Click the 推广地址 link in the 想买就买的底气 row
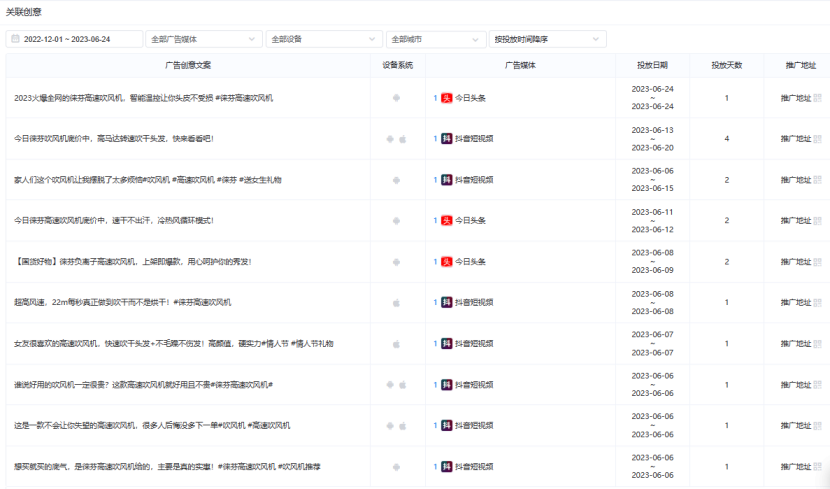This screenshot has width=830, height=489. (796, 467)
